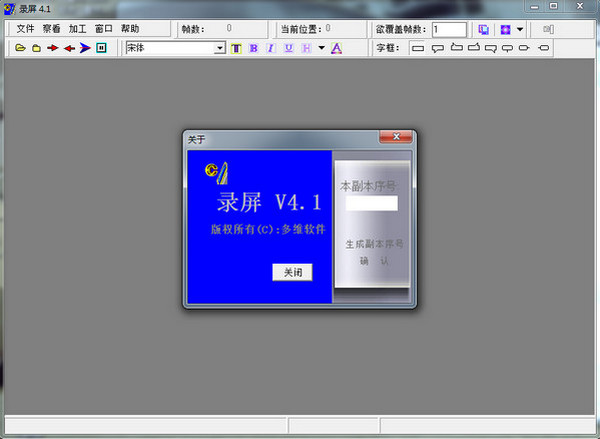Click the blue play arrow icon
The image size is (600, 439).
pyautogui.click(x=85, y=48)
